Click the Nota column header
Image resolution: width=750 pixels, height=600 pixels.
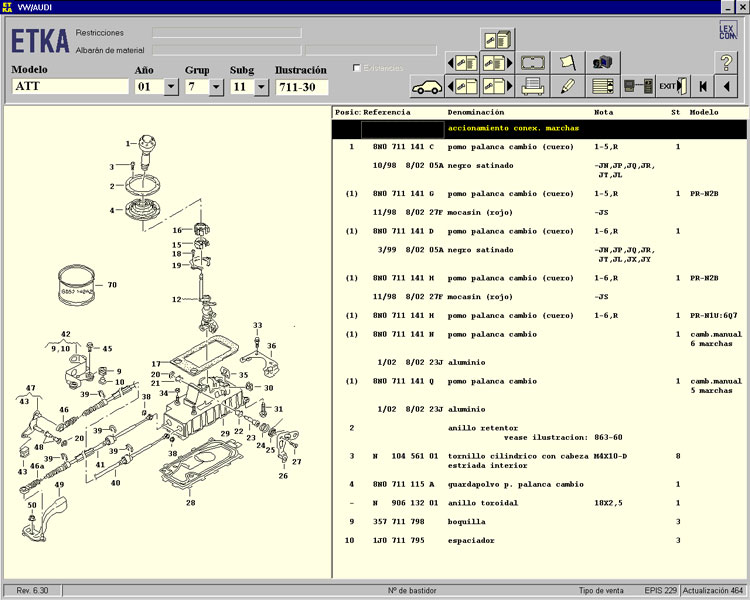click(603, 112)
